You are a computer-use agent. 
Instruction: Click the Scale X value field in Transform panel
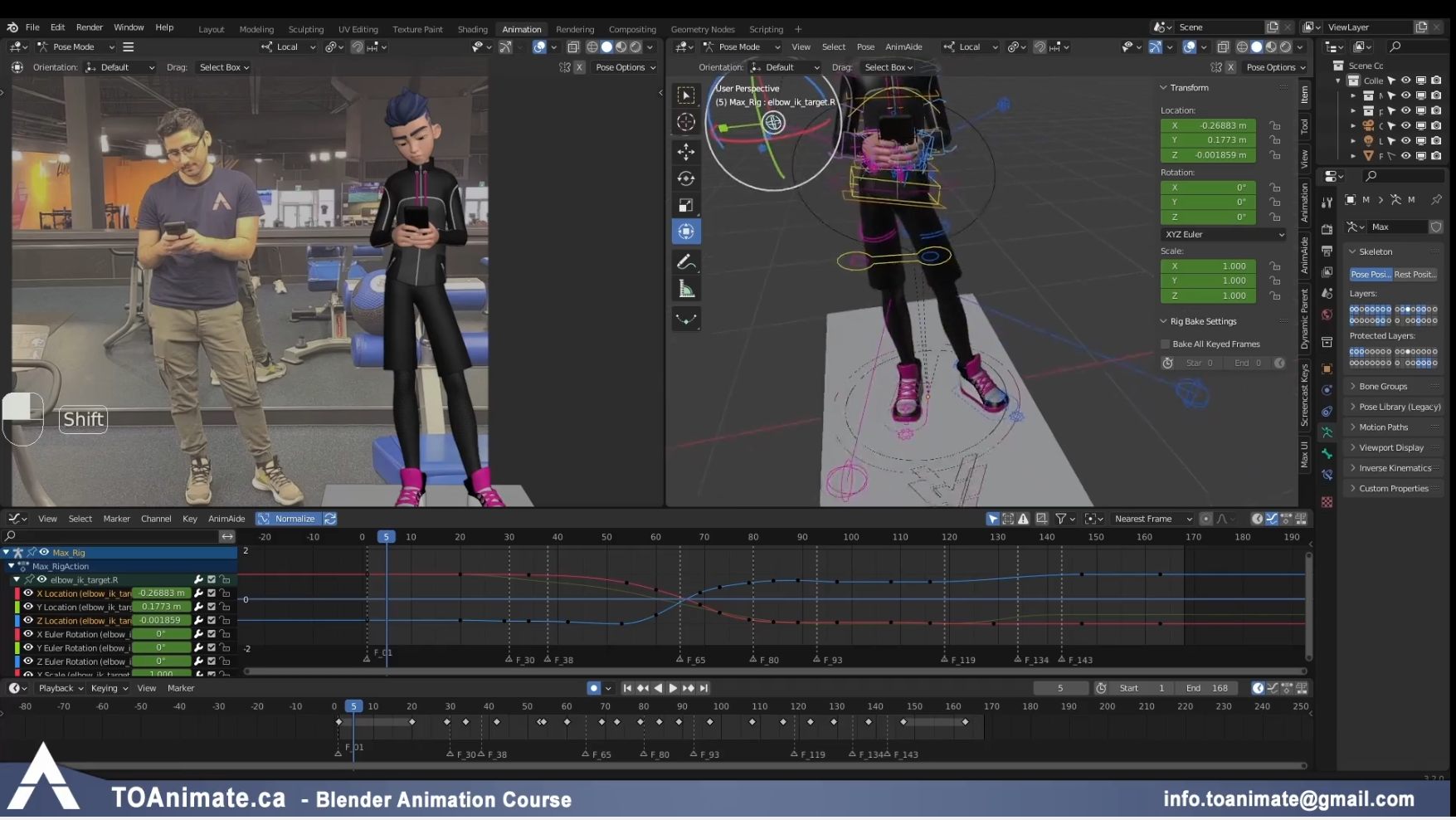coord(1208,266)
